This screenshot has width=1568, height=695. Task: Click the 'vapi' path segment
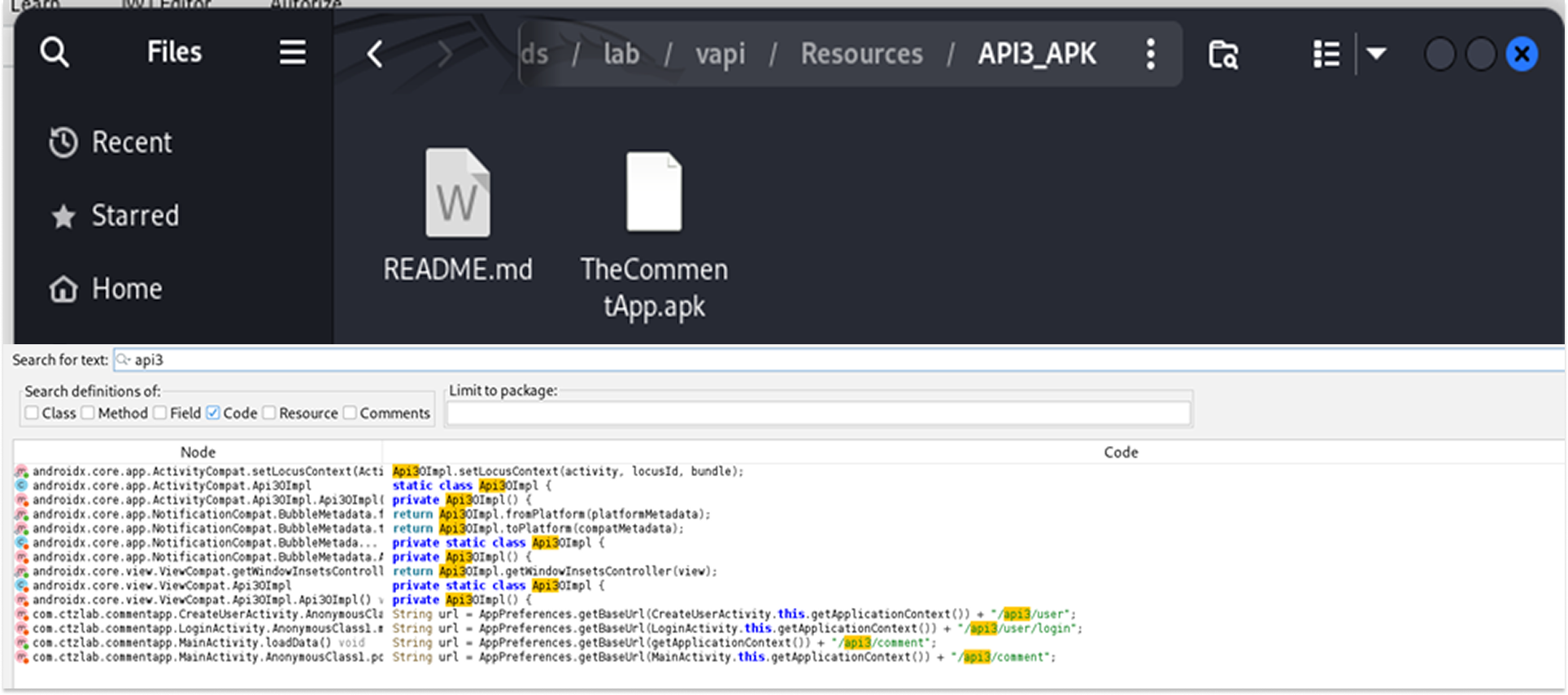[720, 54]
